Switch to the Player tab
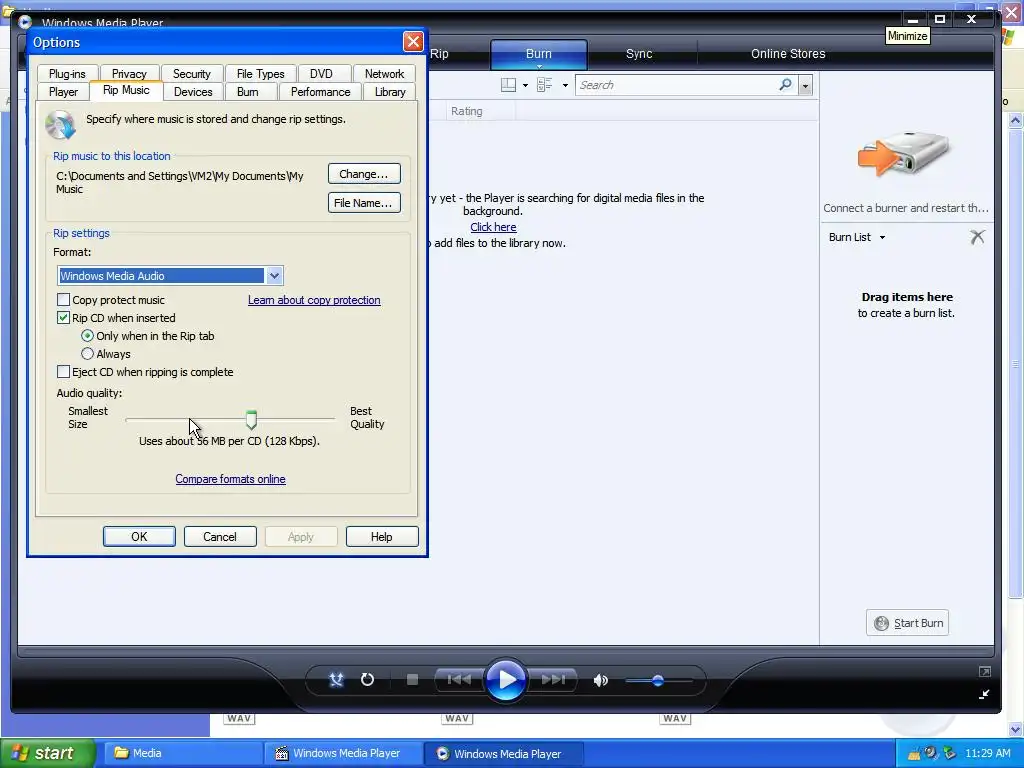This screenshot has width=1024, height=768. click(63, 92)
